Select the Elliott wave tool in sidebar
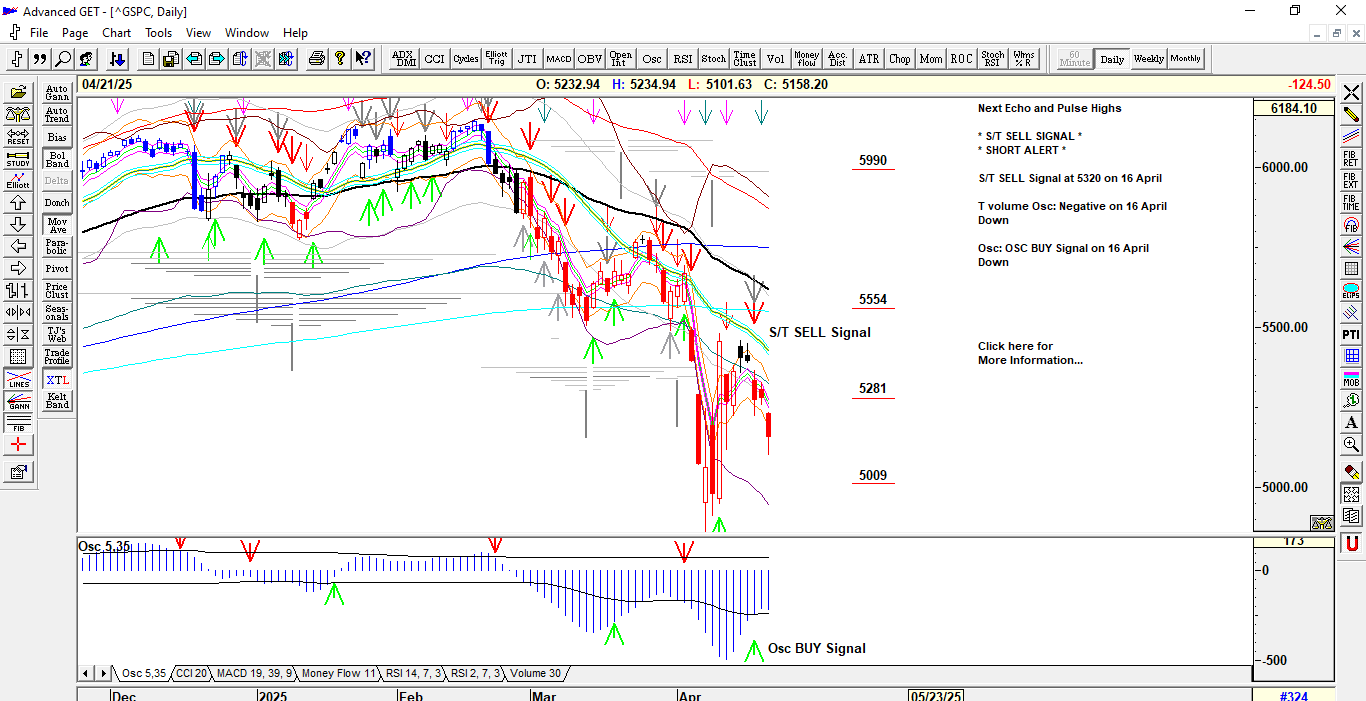 point(18,180)
